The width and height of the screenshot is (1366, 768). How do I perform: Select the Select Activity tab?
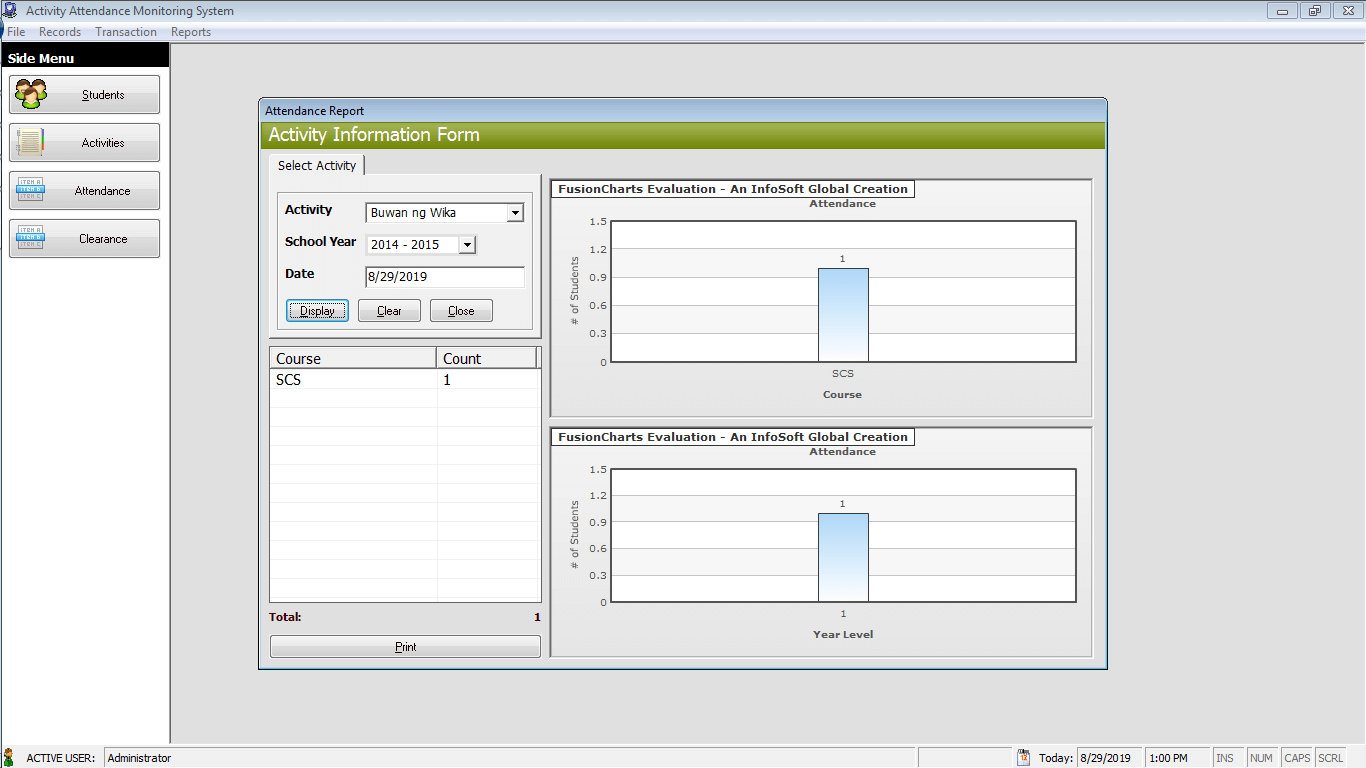317,165
